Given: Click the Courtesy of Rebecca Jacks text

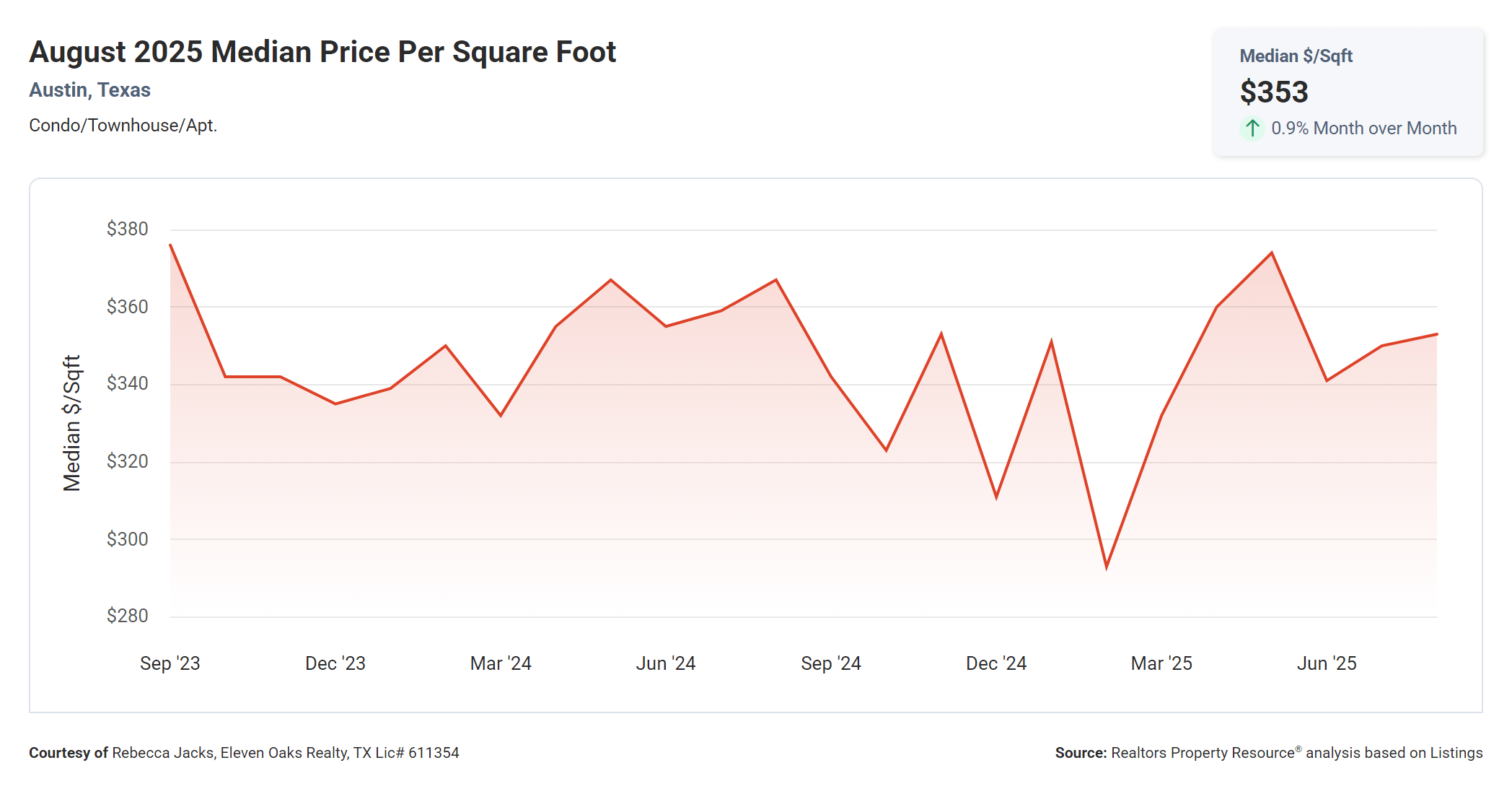Looking at the screenshot, I should pyautogui.click(x=244, y=753).
